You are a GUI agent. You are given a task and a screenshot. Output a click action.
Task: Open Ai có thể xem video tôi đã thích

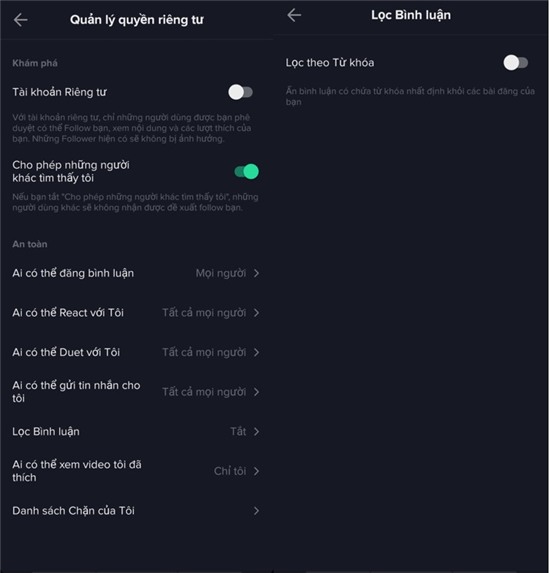(136, 471)
